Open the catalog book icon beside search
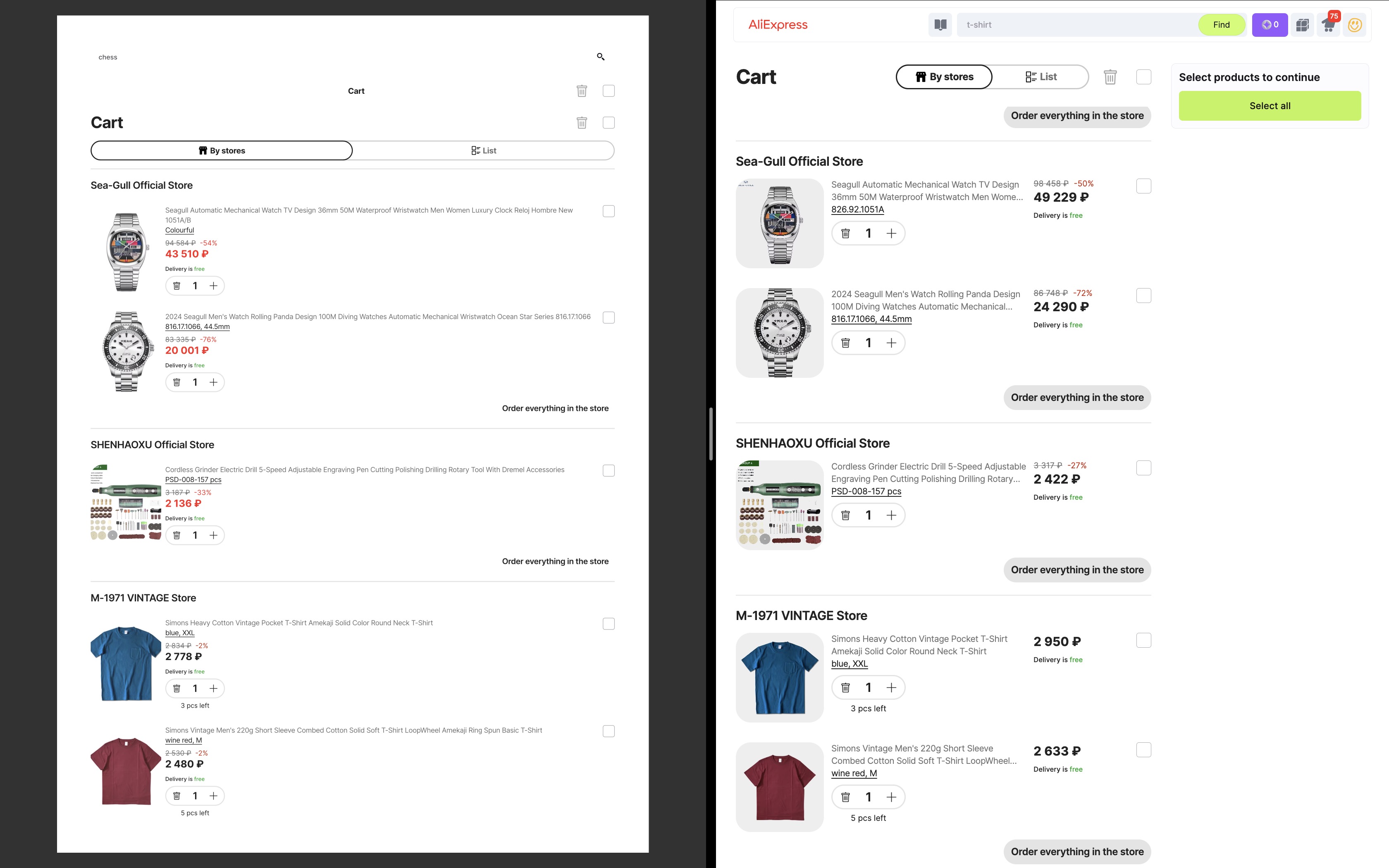Screen dimensions: 1389x868 [x=940, y=25]
